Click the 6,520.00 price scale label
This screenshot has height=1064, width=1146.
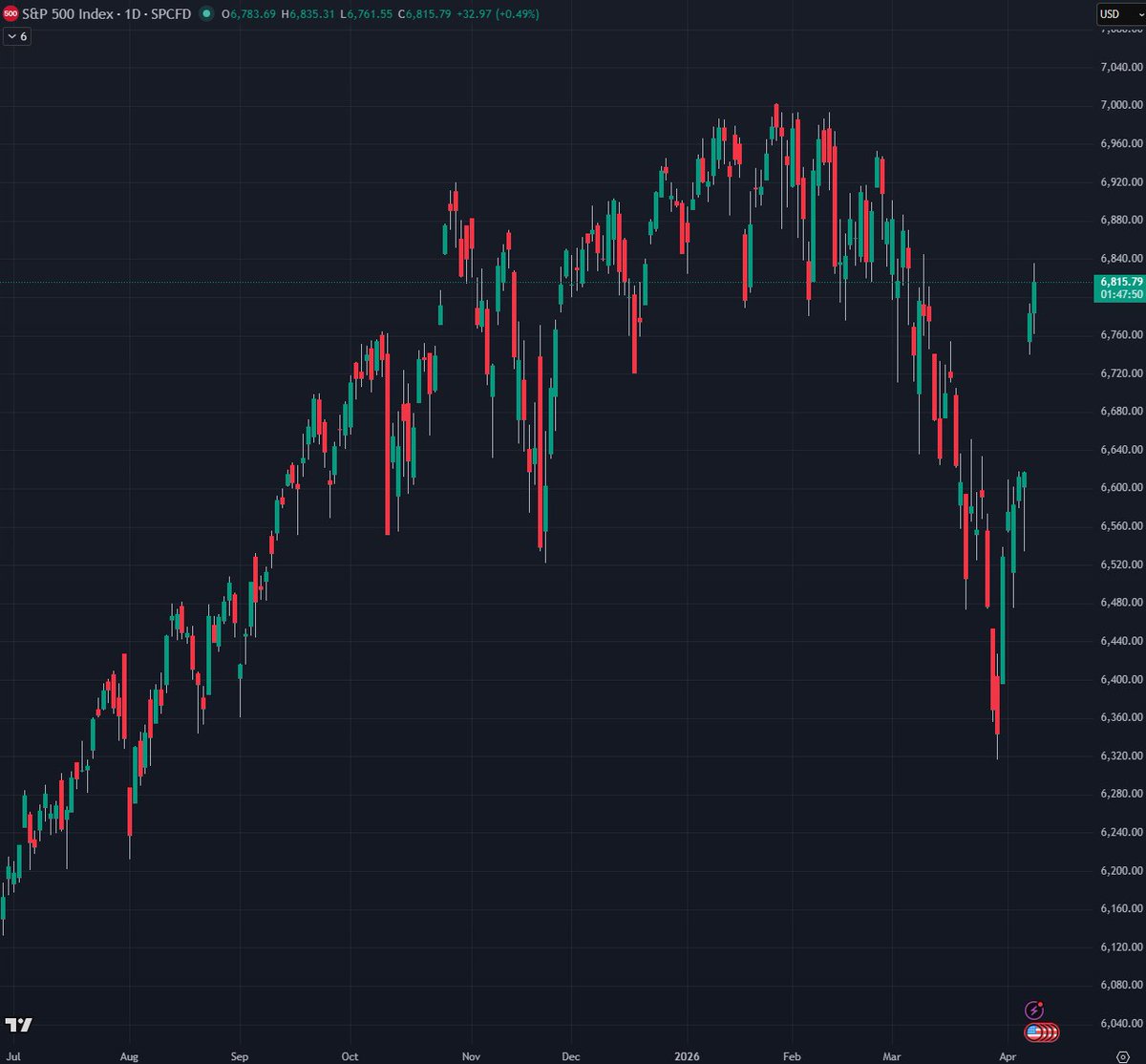tap(1121, 564)
